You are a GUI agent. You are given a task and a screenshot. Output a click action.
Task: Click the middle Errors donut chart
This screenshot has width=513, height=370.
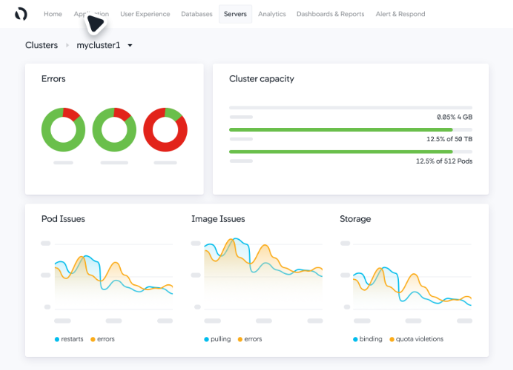(x=114, y=130)
